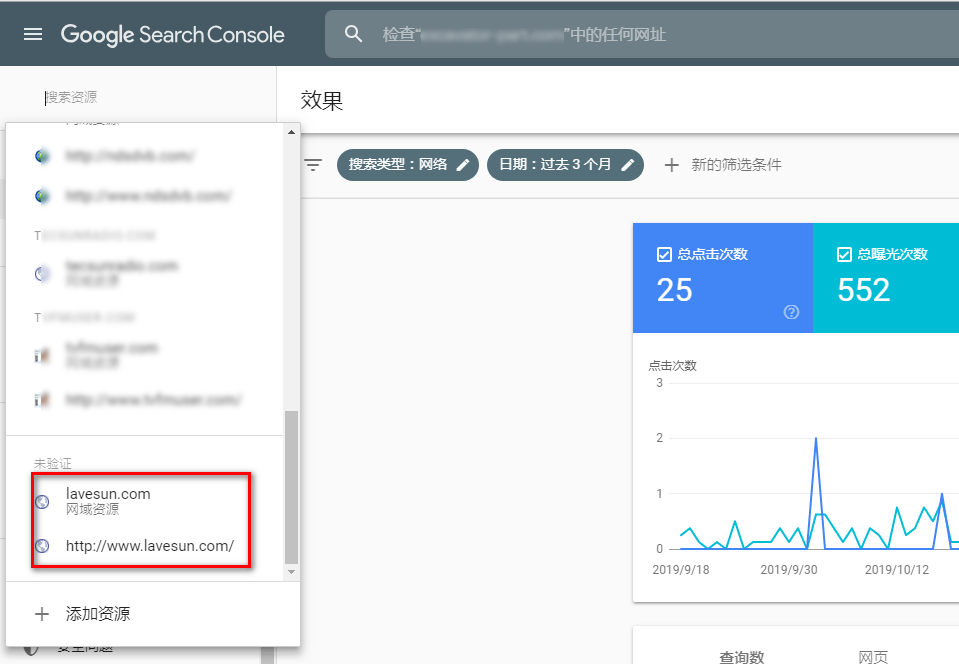Click scroll up arrow of property list

(x=292, y=131)
